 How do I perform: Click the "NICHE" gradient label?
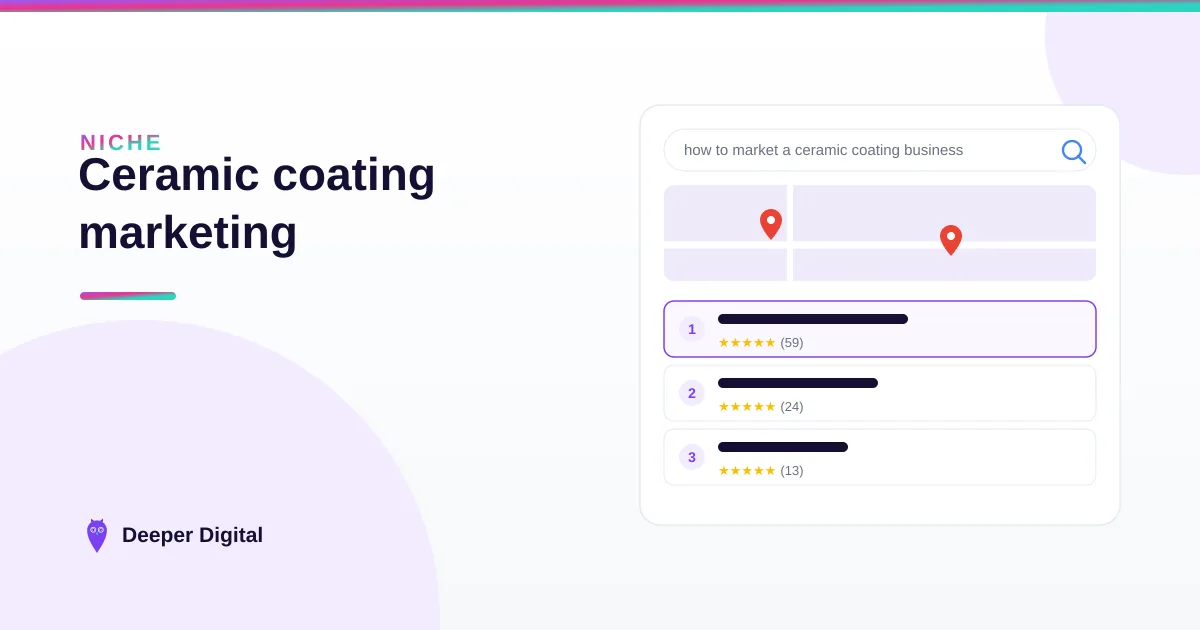tap(121, 142)
